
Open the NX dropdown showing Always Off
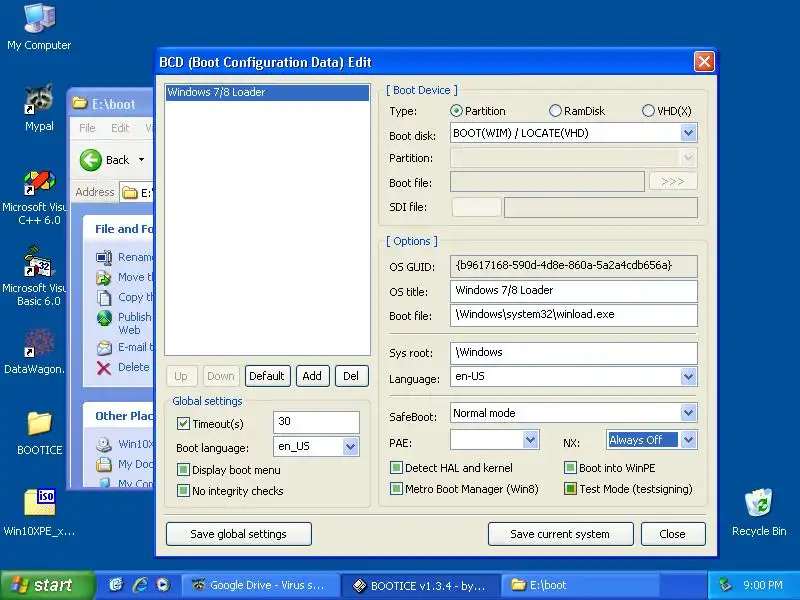coord(688,440)
